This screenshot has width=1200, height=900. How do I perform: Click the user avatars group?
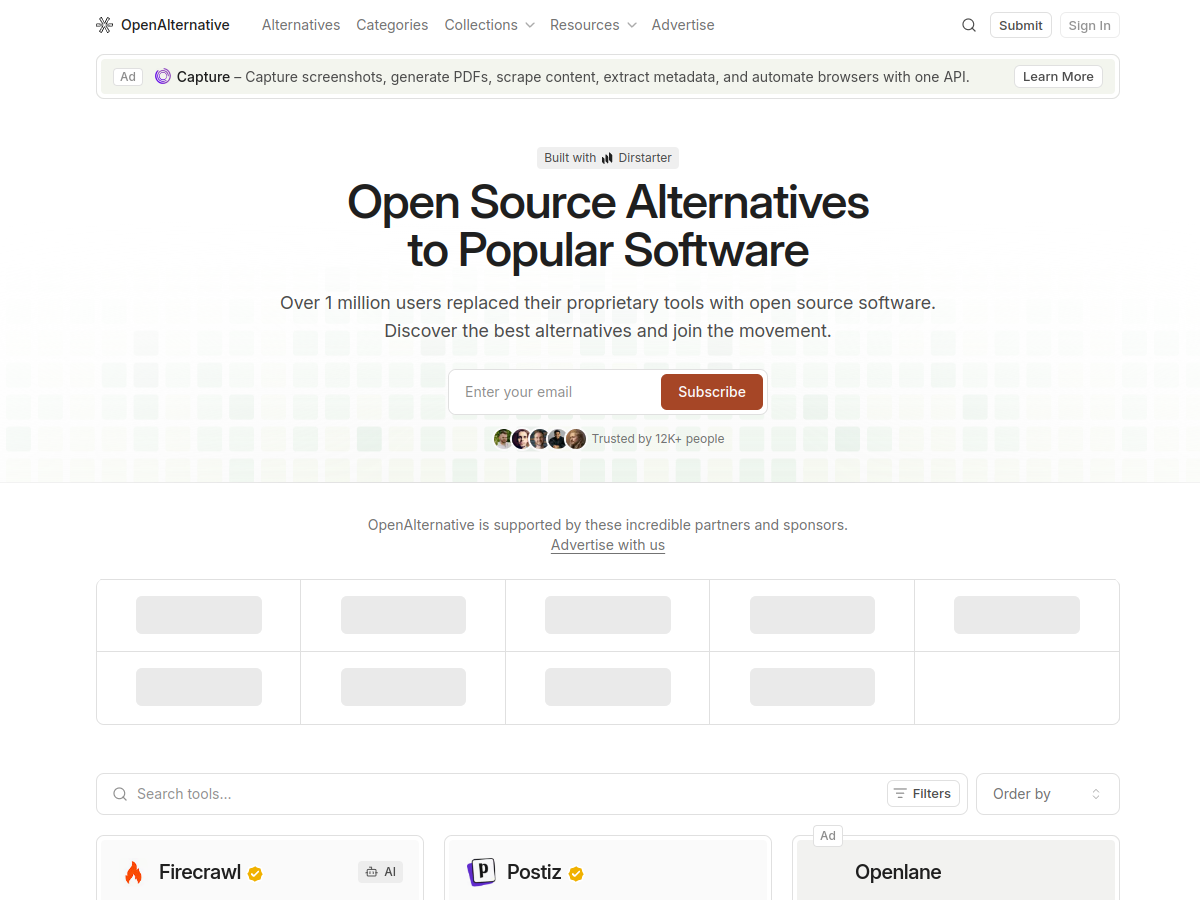tap(540, 439)
